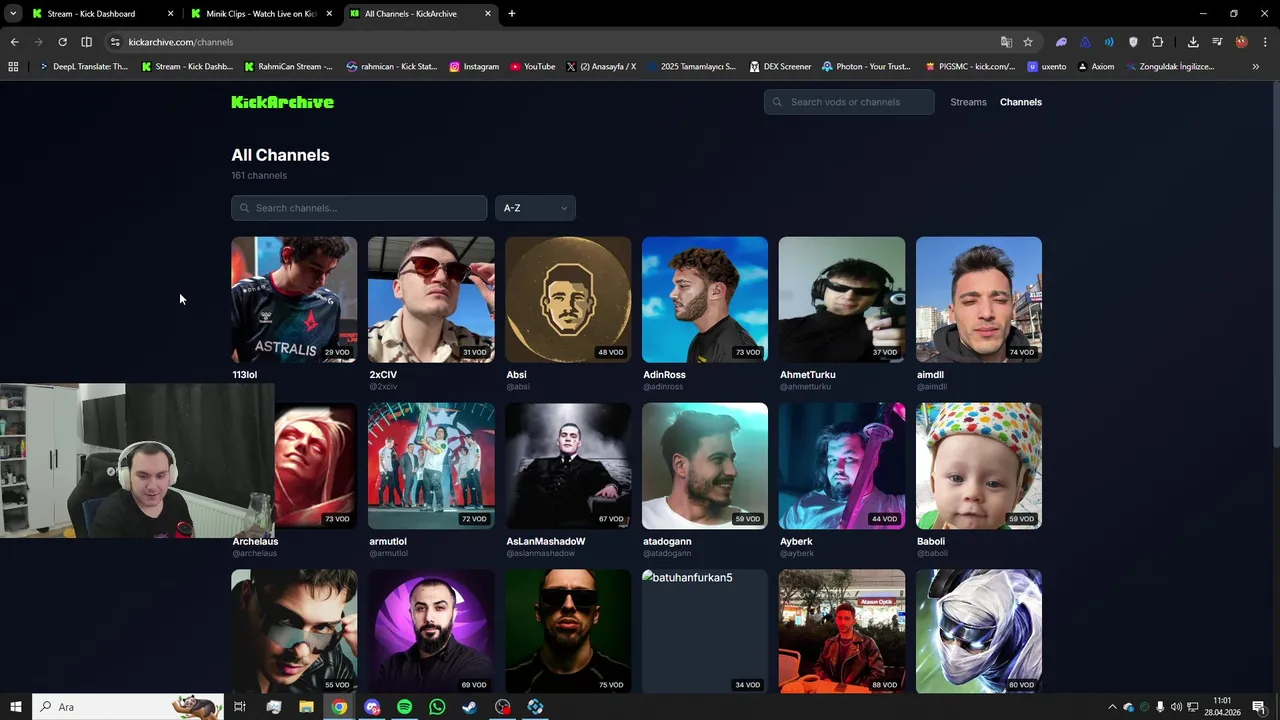Open Steam from the taskbar
Screen dimensions: 1280x720
(469, 707)
